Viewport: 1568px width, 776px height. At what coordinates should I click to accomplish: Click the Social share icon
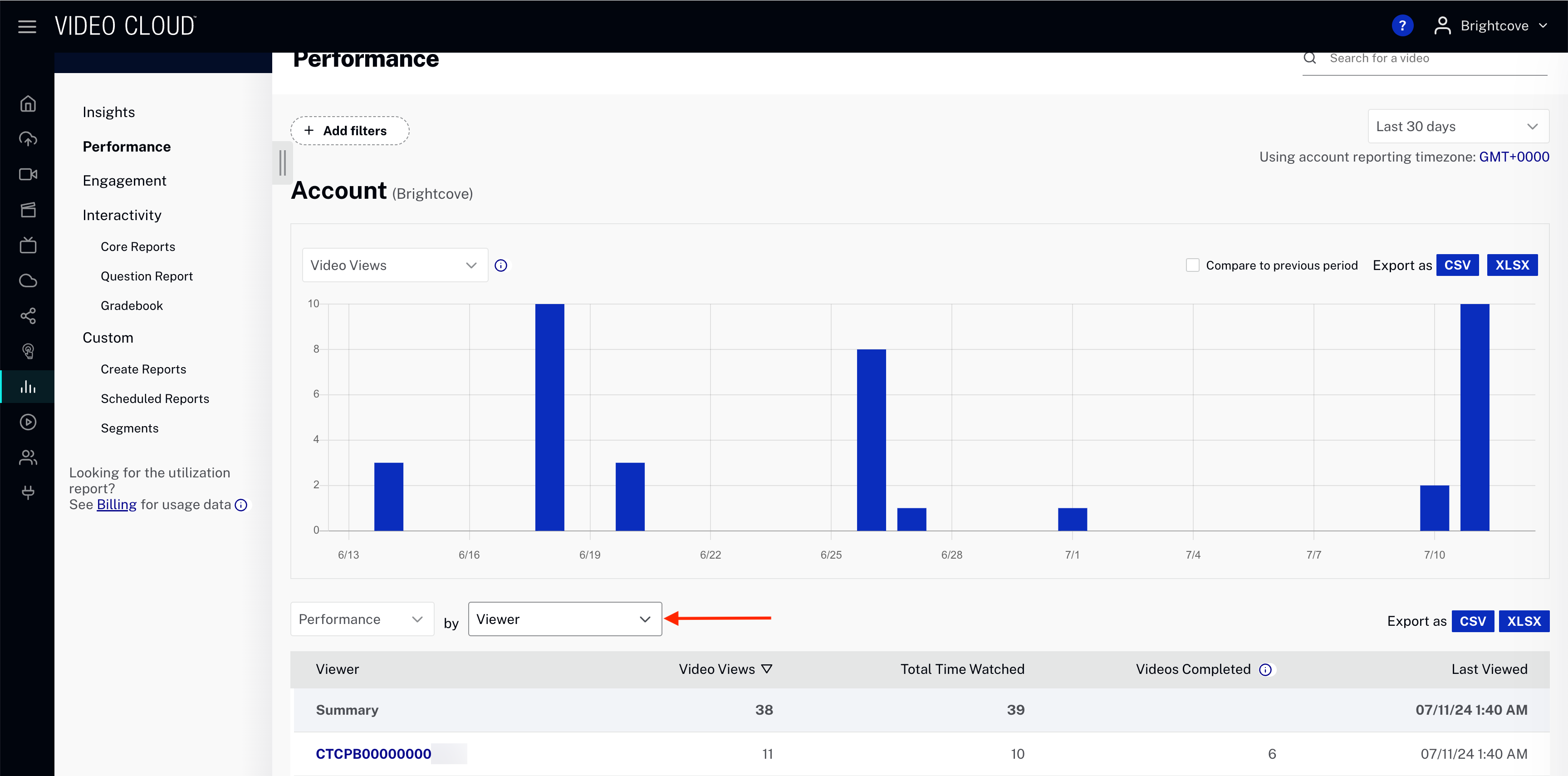tap(28, 316)
